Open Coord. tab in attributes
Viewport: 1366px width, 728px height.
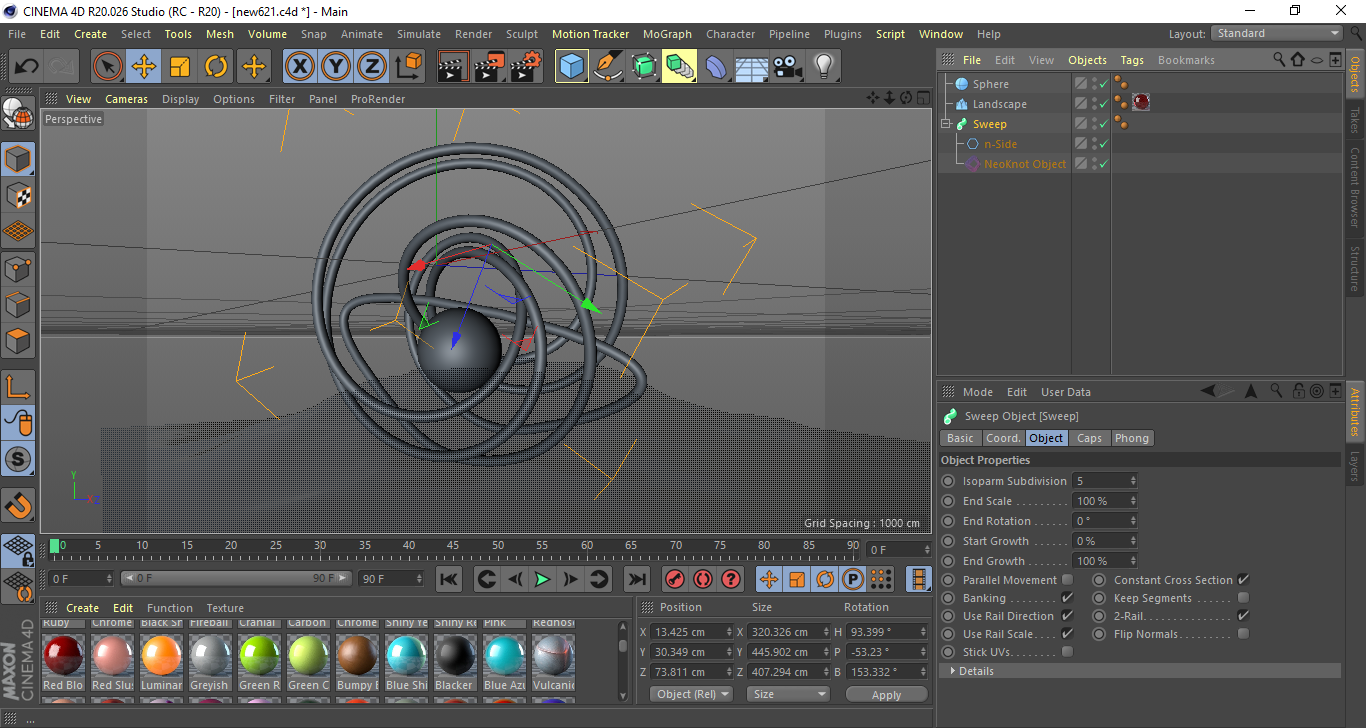click(1003, 438)
